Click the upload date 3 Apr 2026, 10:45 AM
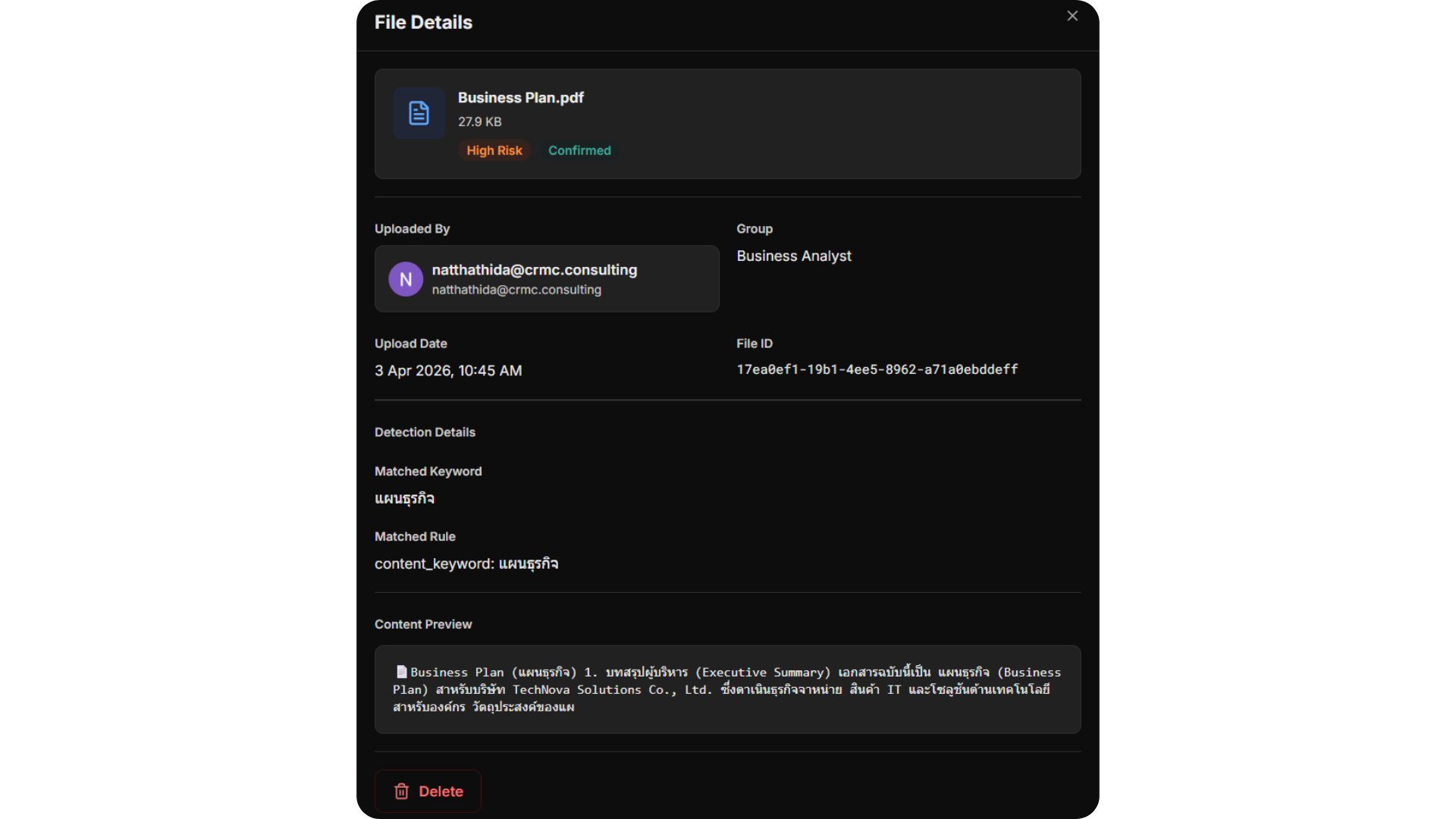 point(448,370)
